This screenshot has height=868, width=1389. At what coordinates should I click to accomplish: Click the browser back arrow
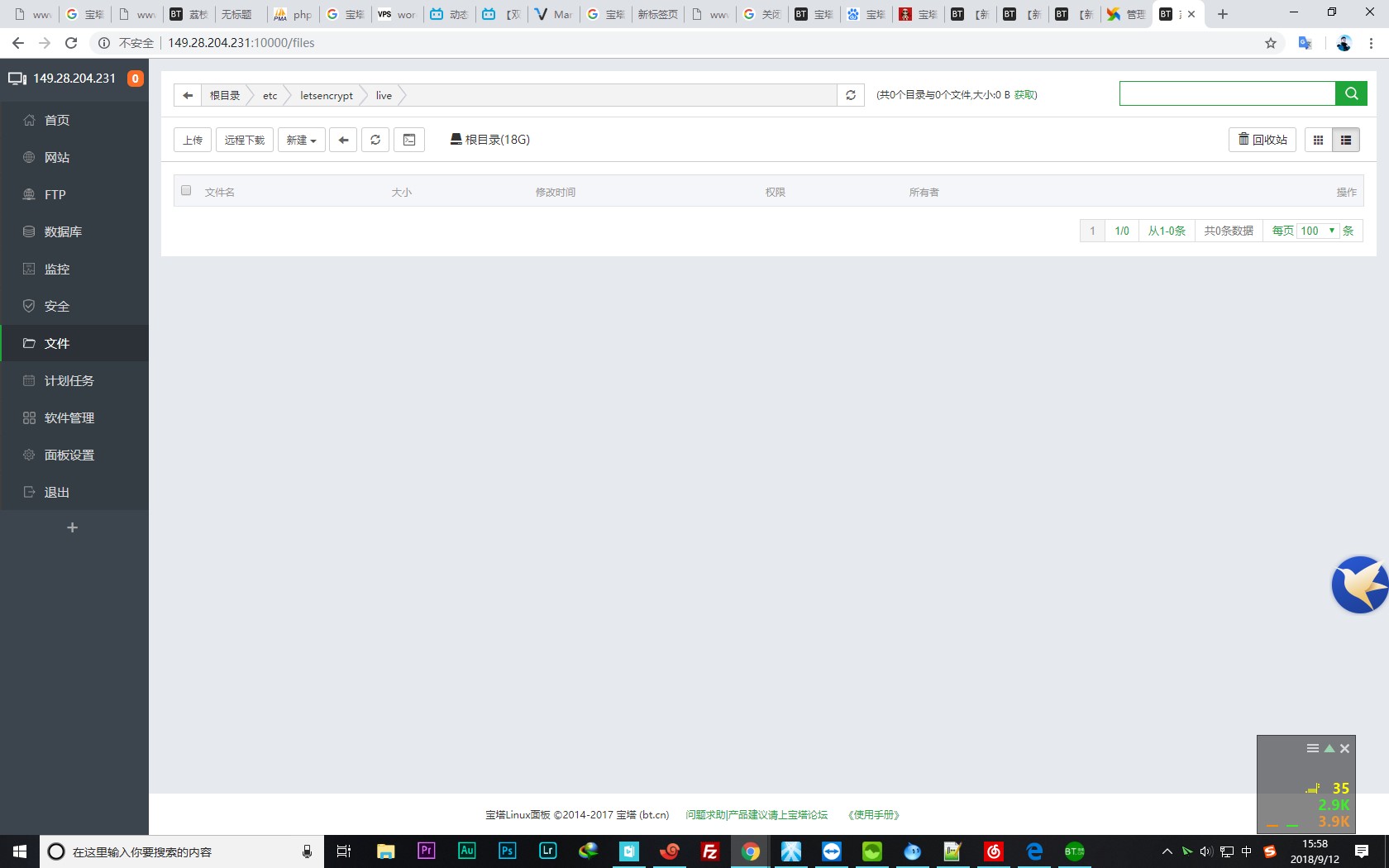click(x=18, y=43)
